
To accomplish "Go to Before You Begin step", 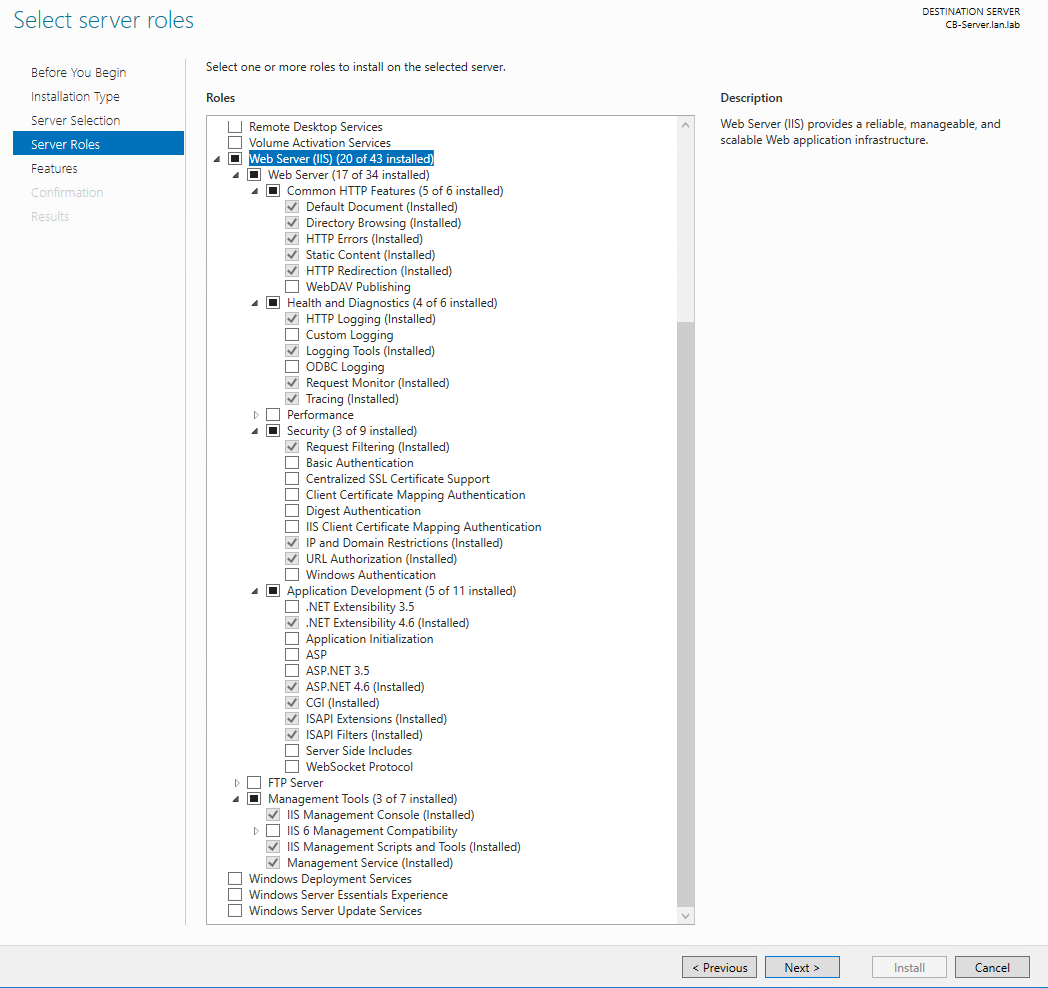I will [x=78, y=72].
